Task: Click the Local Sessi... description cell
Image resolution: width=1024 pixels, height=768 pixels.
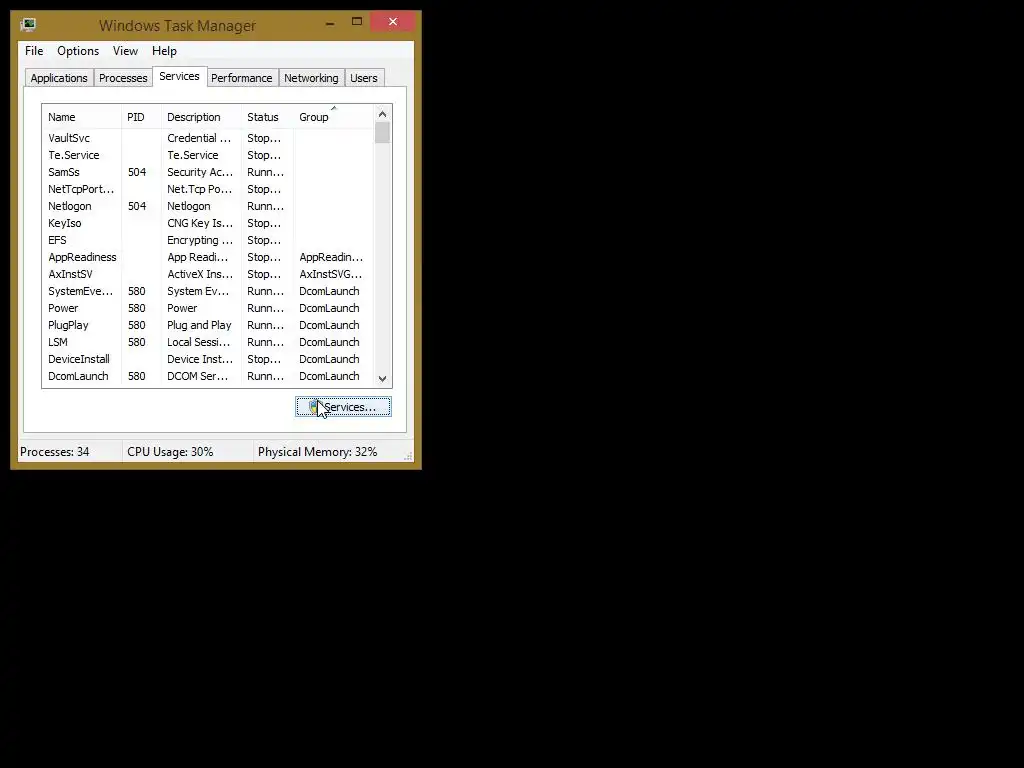Action: point(199,342)
